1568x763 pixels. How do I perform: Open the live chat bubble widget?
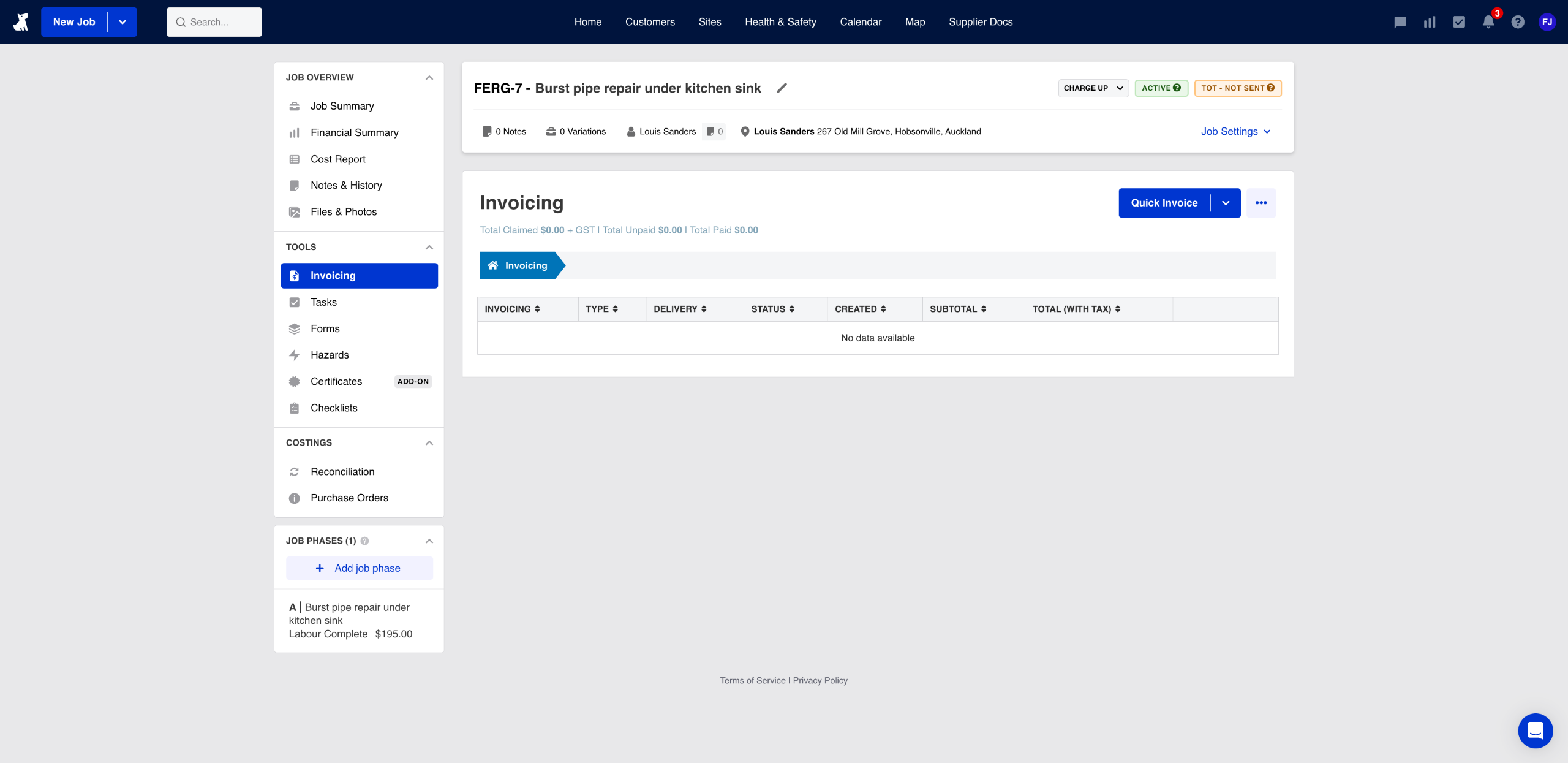[1535, 731]
